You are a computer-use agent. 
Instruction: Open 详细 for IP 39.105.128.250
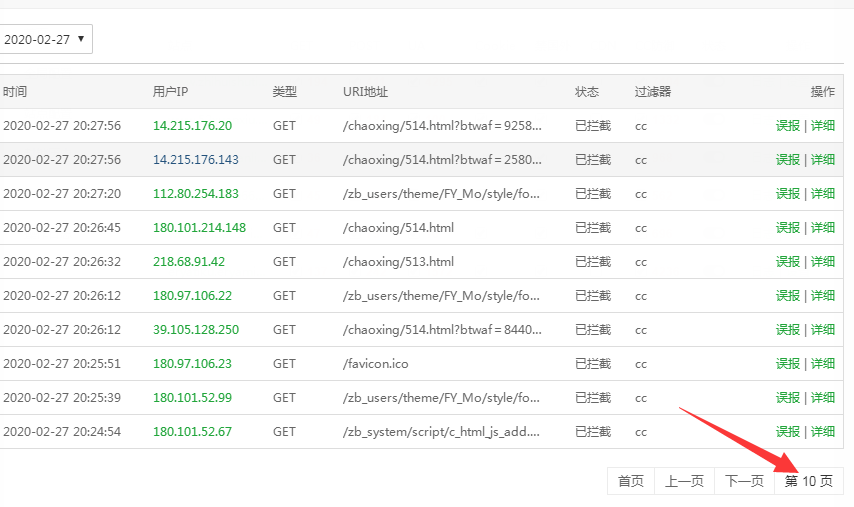[823, 330]
